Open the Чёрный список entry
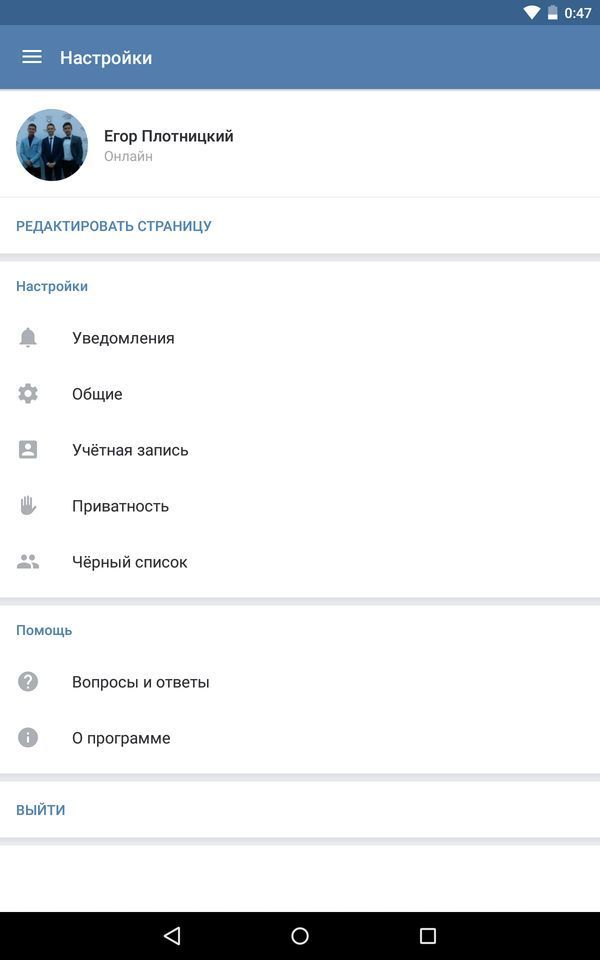Image resolution: width=600 pixels, height=960 pixels. tap(130, 562)
